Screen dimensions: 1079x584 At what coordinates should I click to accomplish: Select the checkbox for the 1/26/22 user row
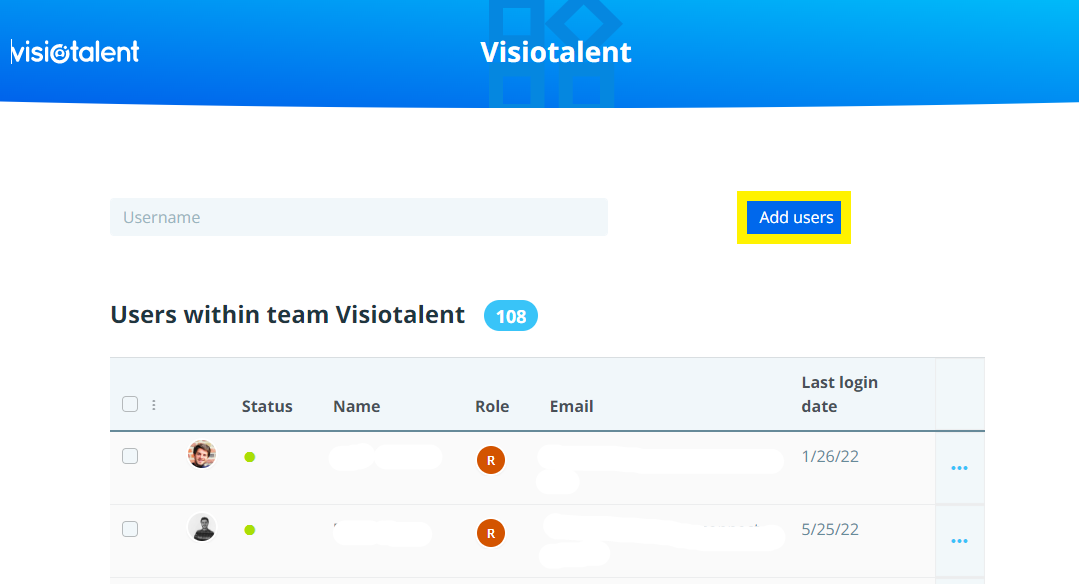pos(130,456)
